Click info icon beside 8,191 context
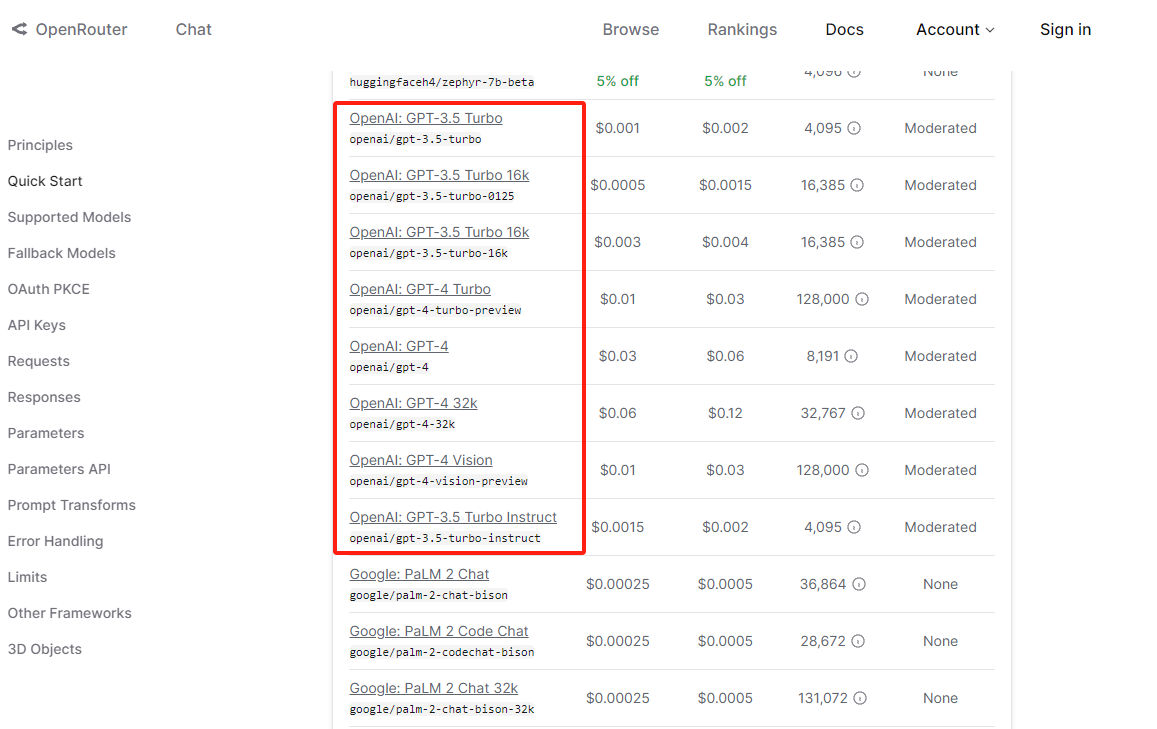The width and height of the screenshot is (1157, 729). (851, 356)
